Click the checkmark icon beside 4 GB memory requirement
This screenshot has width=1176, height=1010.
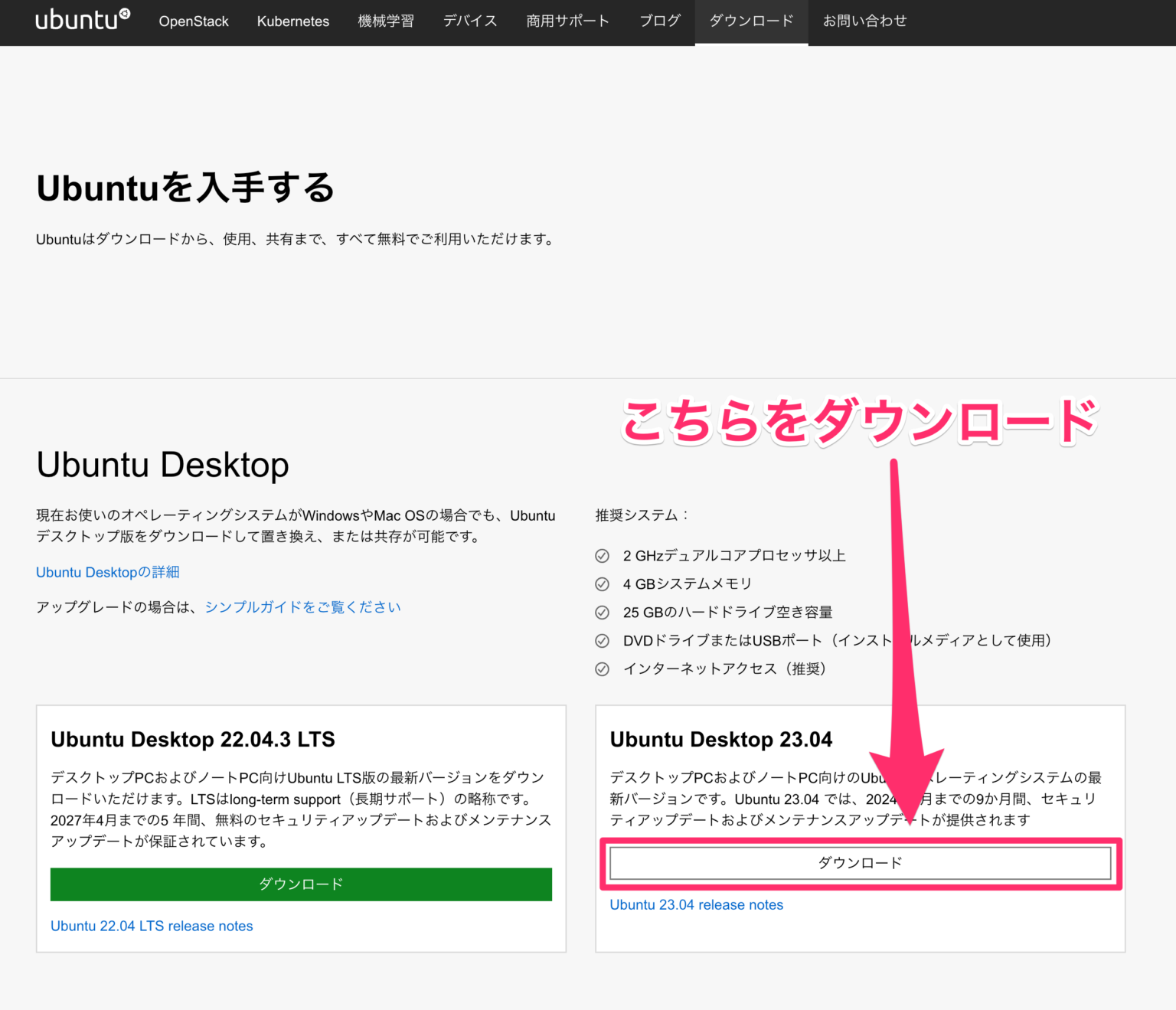(x=603, y=583)
